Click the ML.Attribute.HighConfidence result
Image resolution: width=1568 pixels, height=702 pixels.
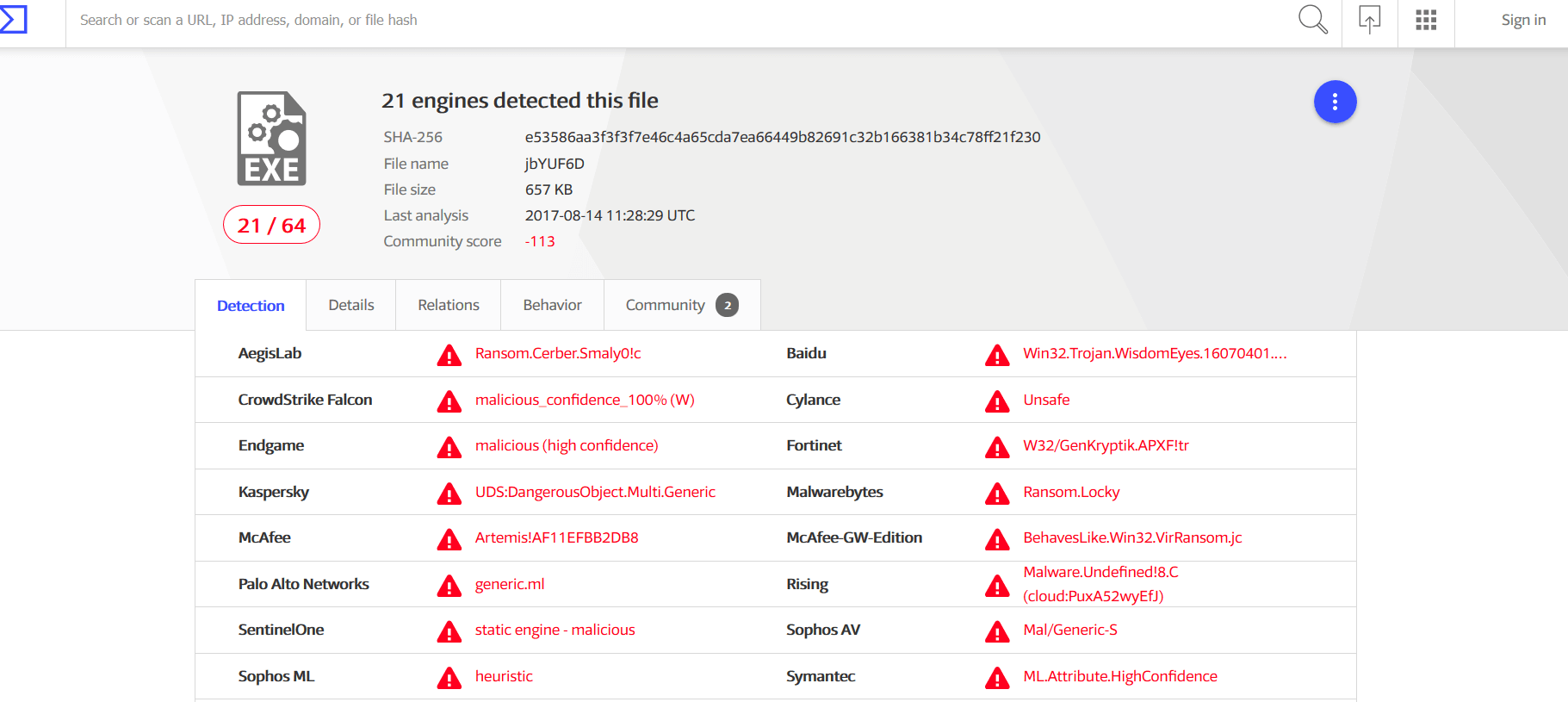1120,676
